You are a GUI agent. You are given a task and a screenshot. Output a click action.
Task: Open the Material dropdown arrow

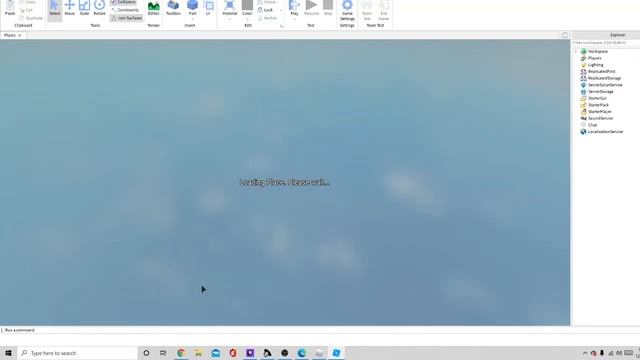pyautogui.click(x=229, y=19)
